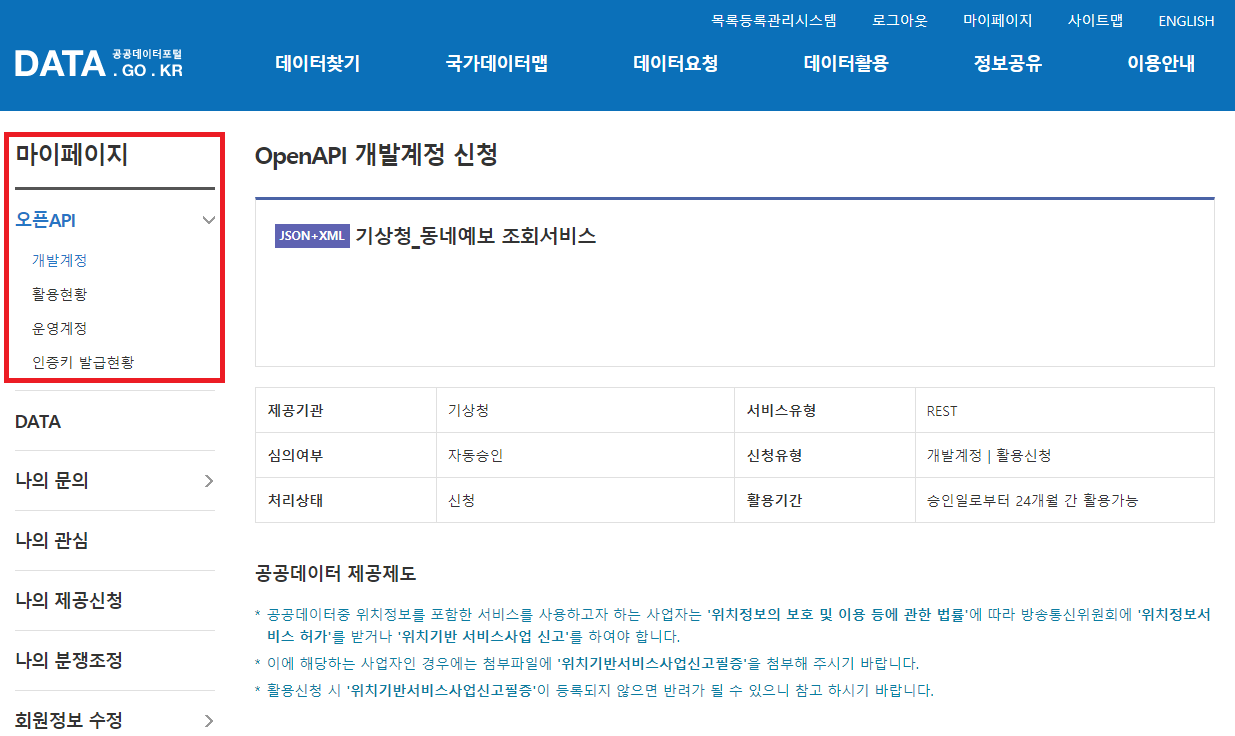Click the REST value cell

pyautogui.click(x=1064, y=410)
